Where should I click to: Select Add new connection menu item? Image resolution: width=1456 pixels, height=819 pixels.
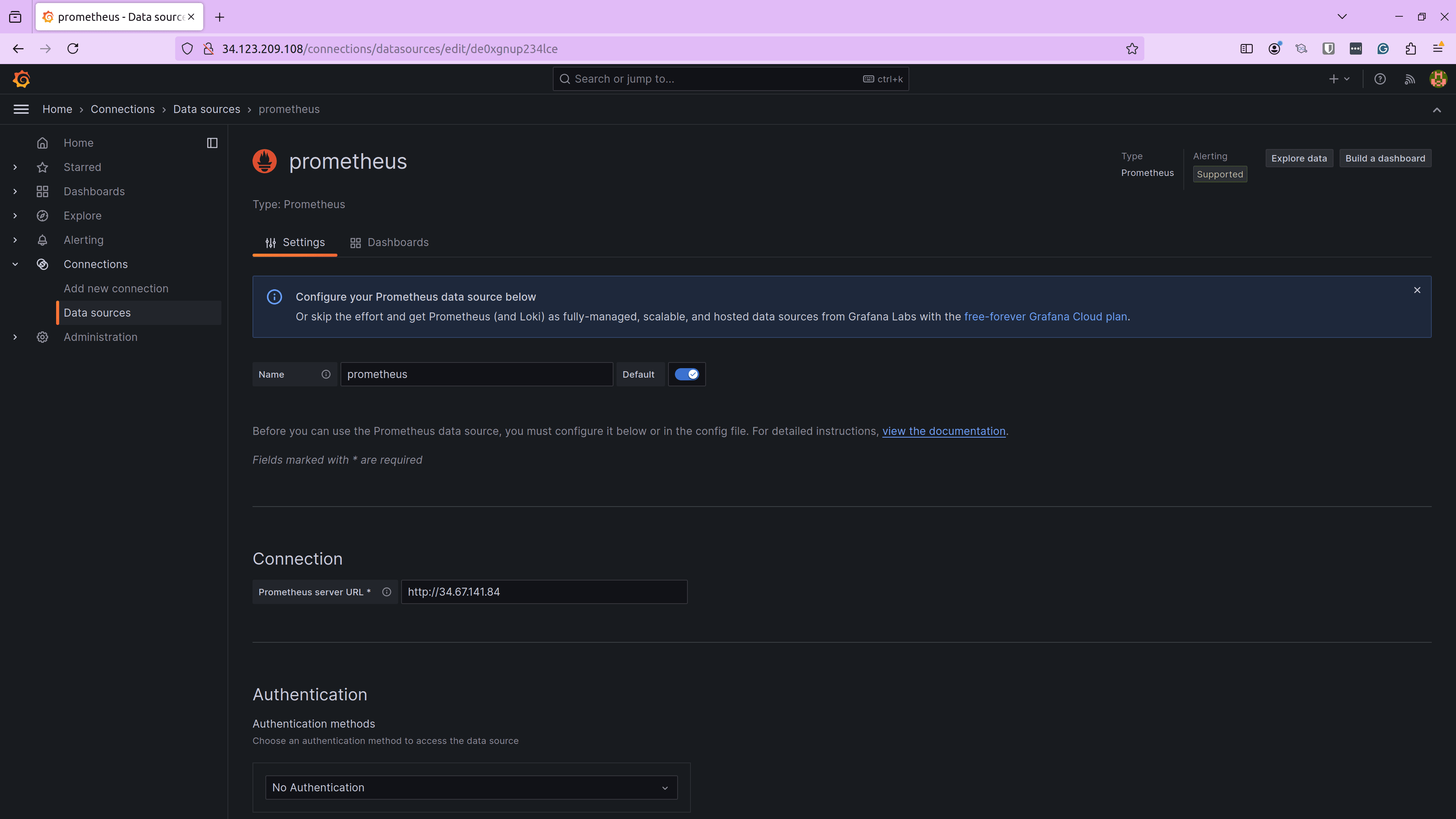tap(116, 289)
